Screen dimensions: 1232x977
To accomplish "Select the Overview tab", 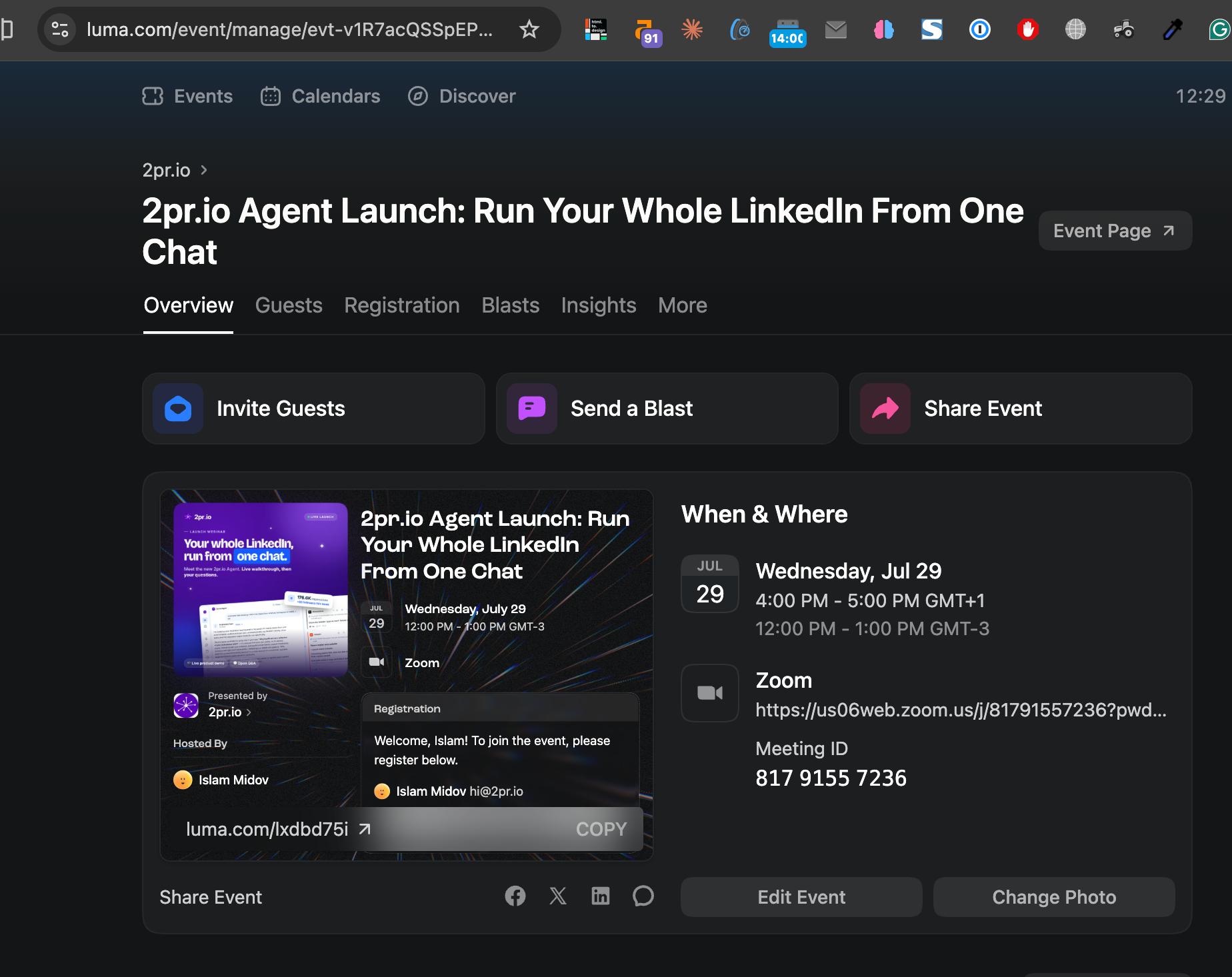I will [189, 305].
